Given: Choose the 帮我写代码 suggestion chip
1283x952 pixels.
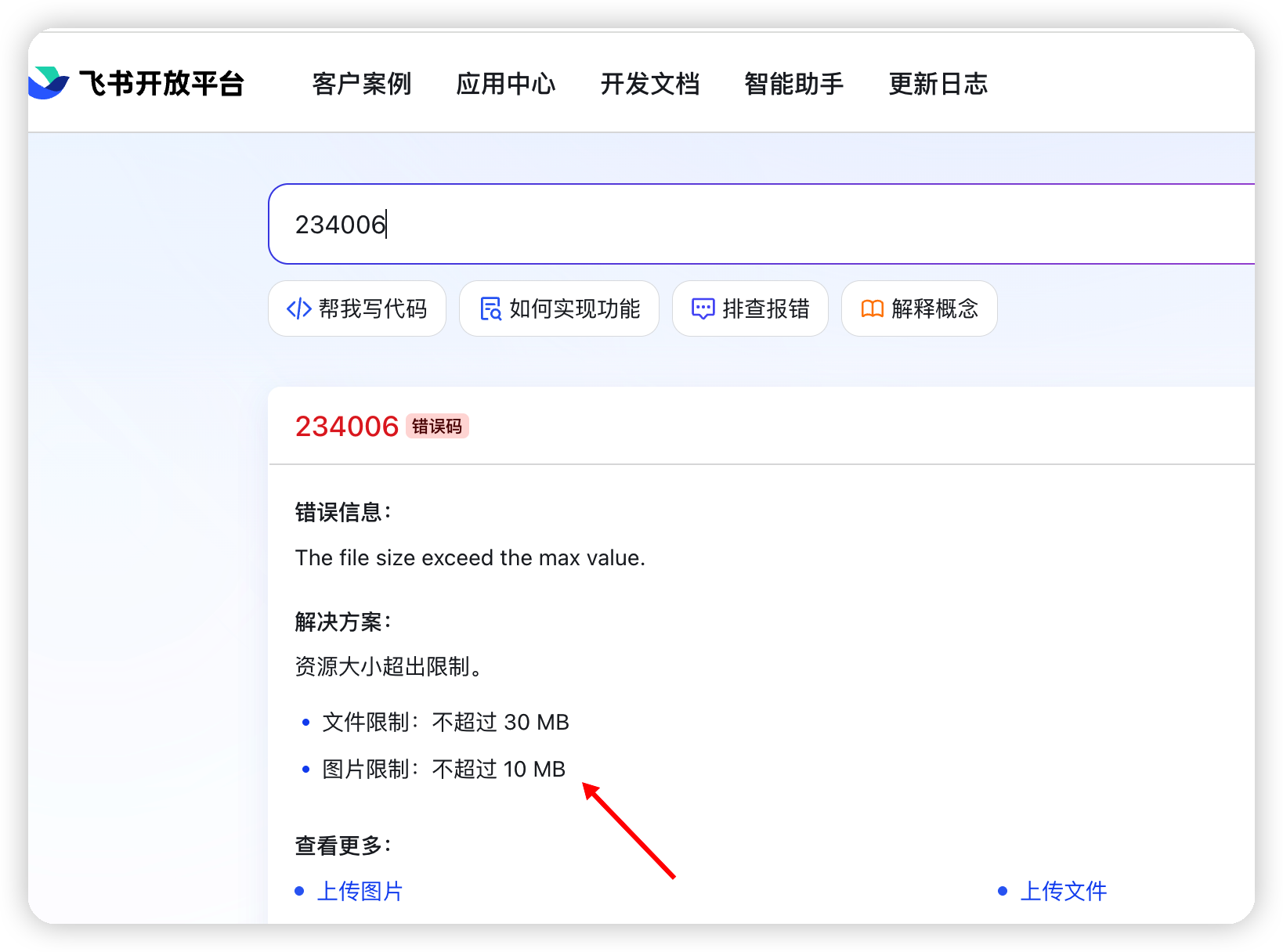Looking at the screenshot, I should click(x=357, y=308).
